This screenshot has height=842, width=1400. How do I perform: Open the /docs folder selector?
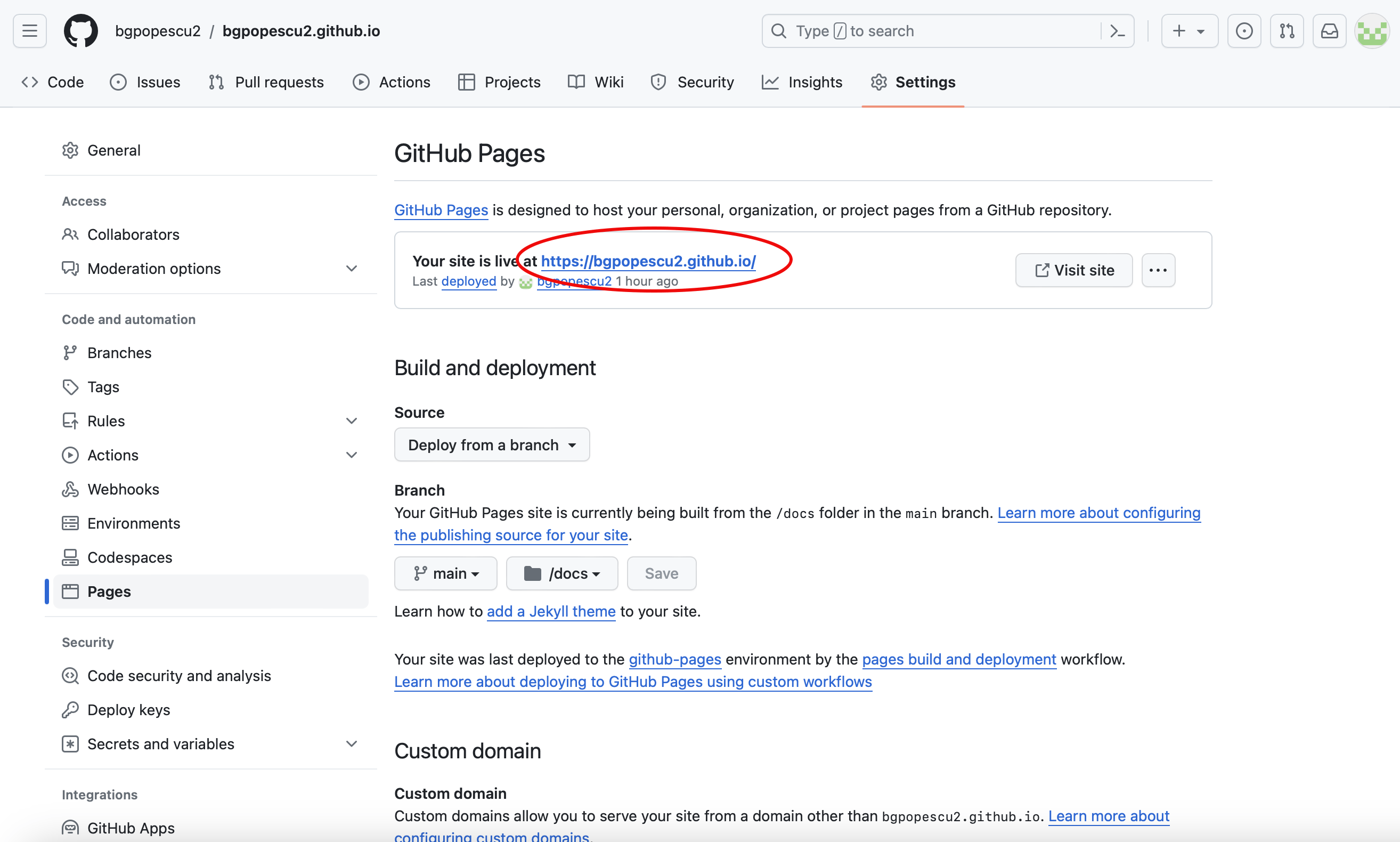pyautogui.click(x=561, y=573)
